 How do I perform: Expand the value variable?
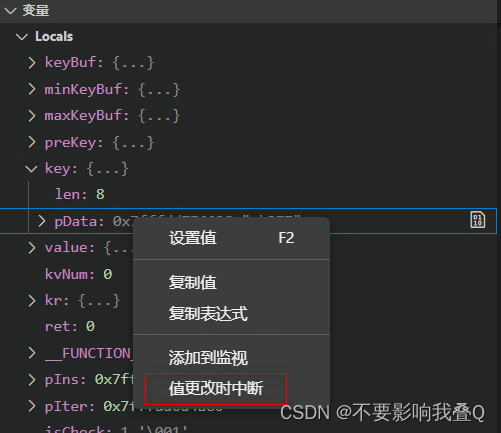coord(32,248)
